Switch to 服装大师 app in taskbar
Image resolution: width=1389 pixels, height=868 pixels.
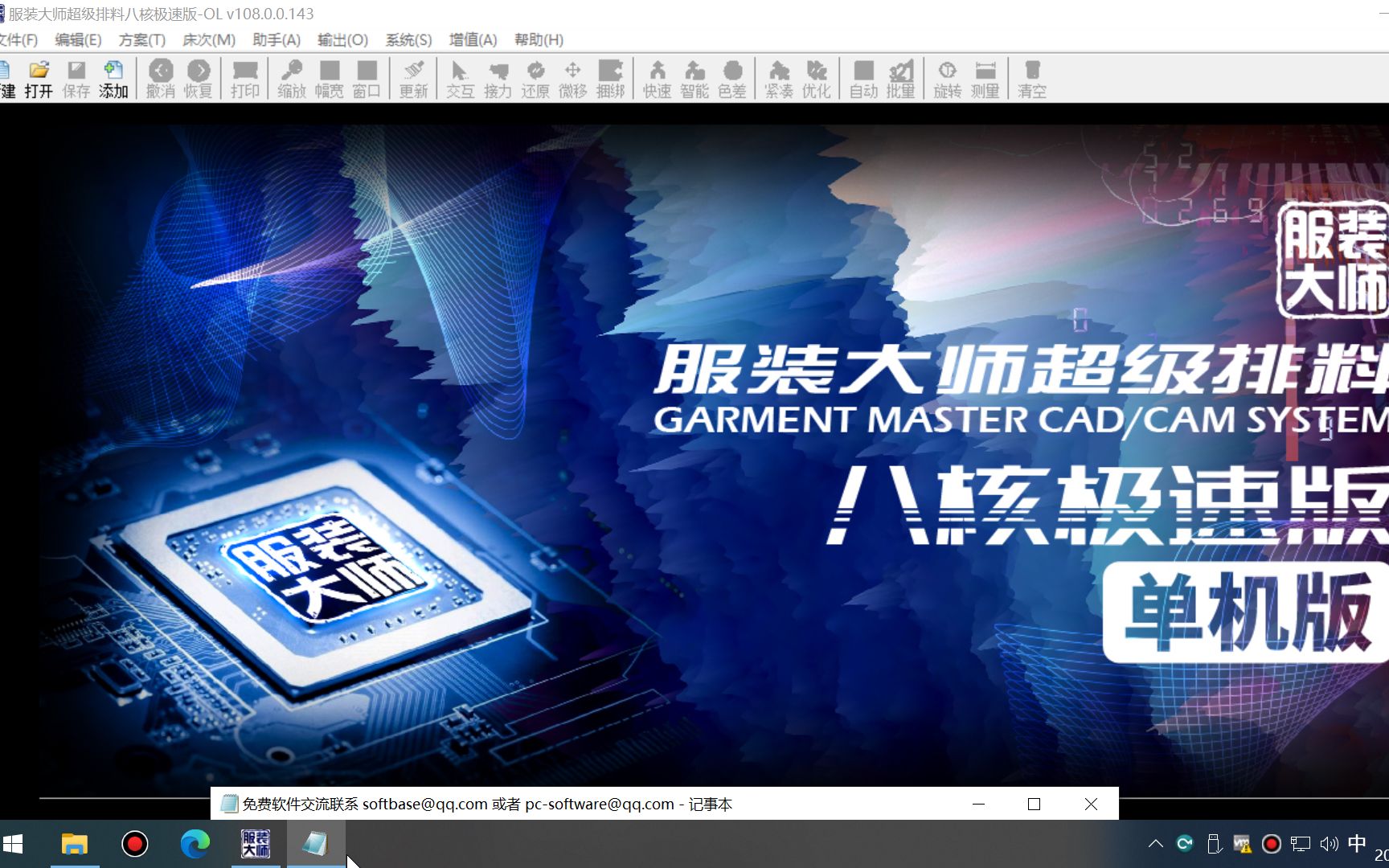[256, 844]
